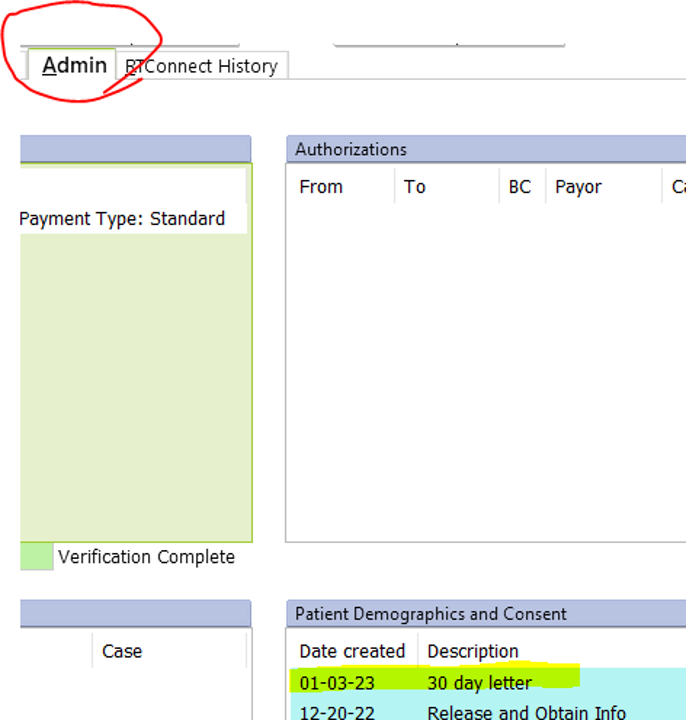Click the Verification Complete label
The width and height of the screenshot is (686, 720).
pos(146,557)
